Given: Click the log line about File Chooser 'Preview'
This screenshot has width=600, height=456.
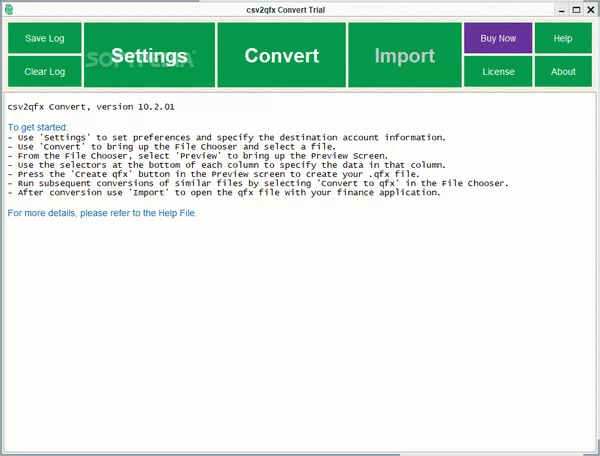Looking at the screenshot, I should point(198,156).
